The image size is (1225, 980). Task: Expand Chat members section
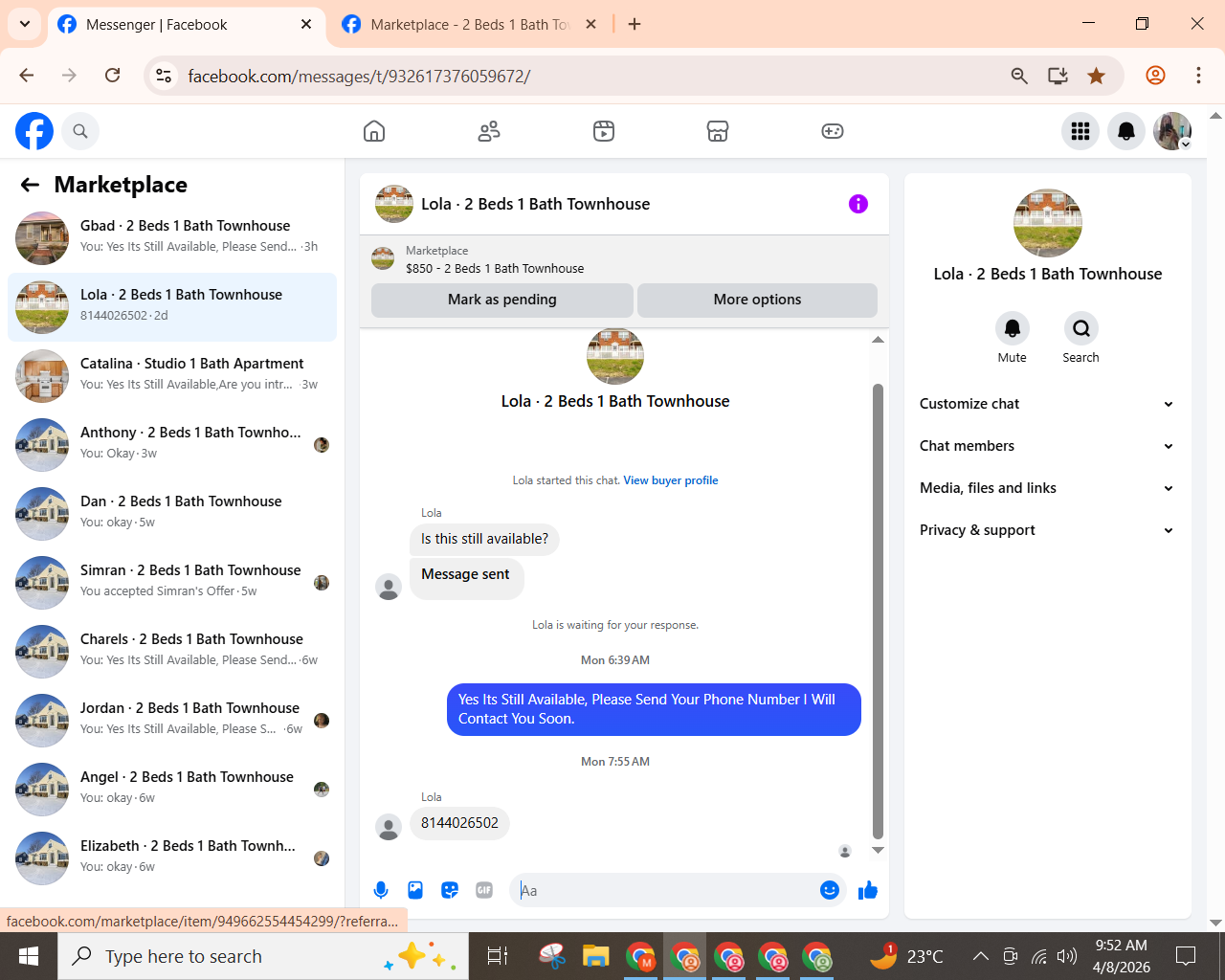tap(1047, 446)
